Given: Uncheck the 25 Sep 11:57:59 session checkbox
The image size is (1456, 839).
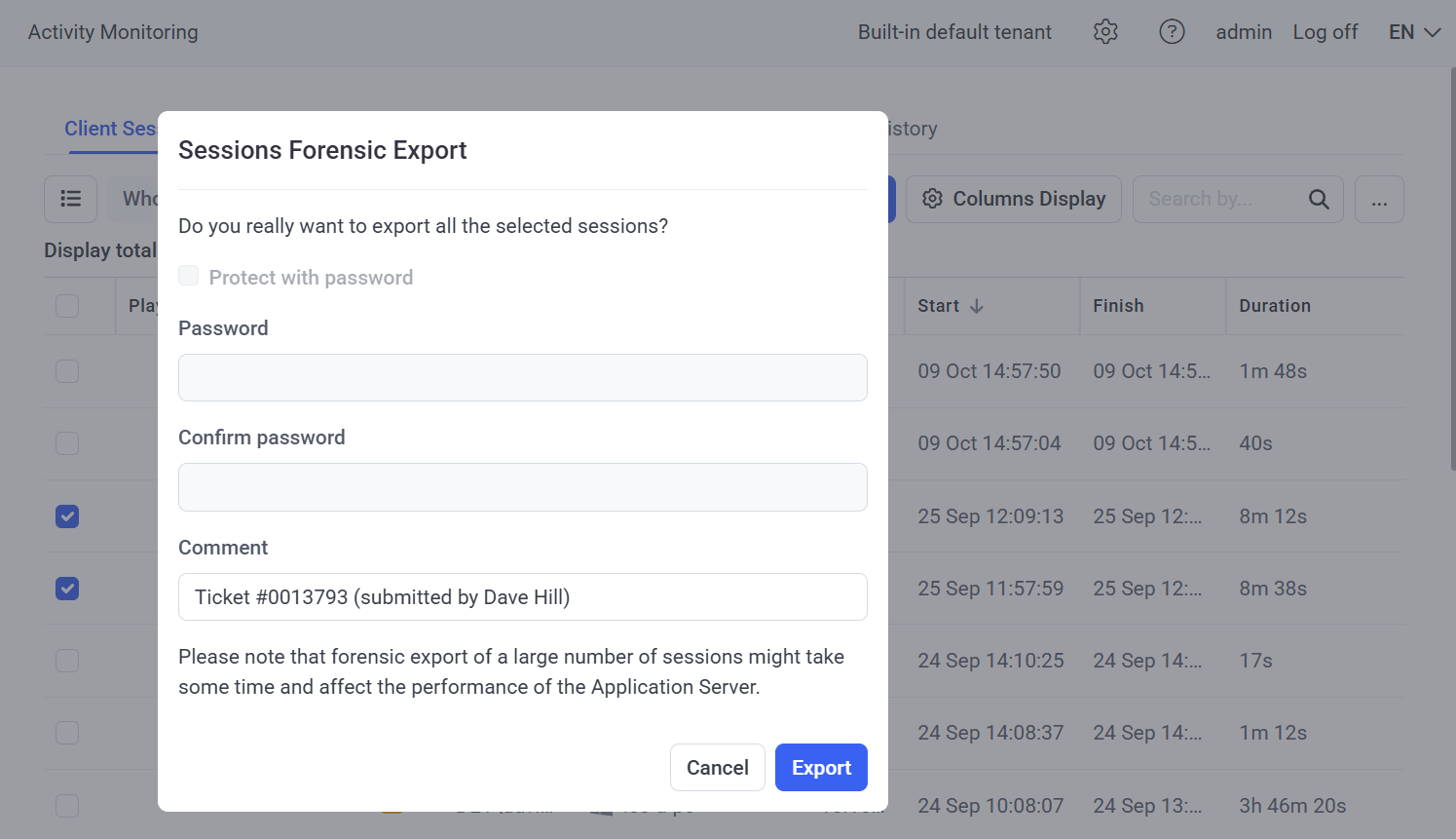Looking at the screenshot, I should point(67,589).
